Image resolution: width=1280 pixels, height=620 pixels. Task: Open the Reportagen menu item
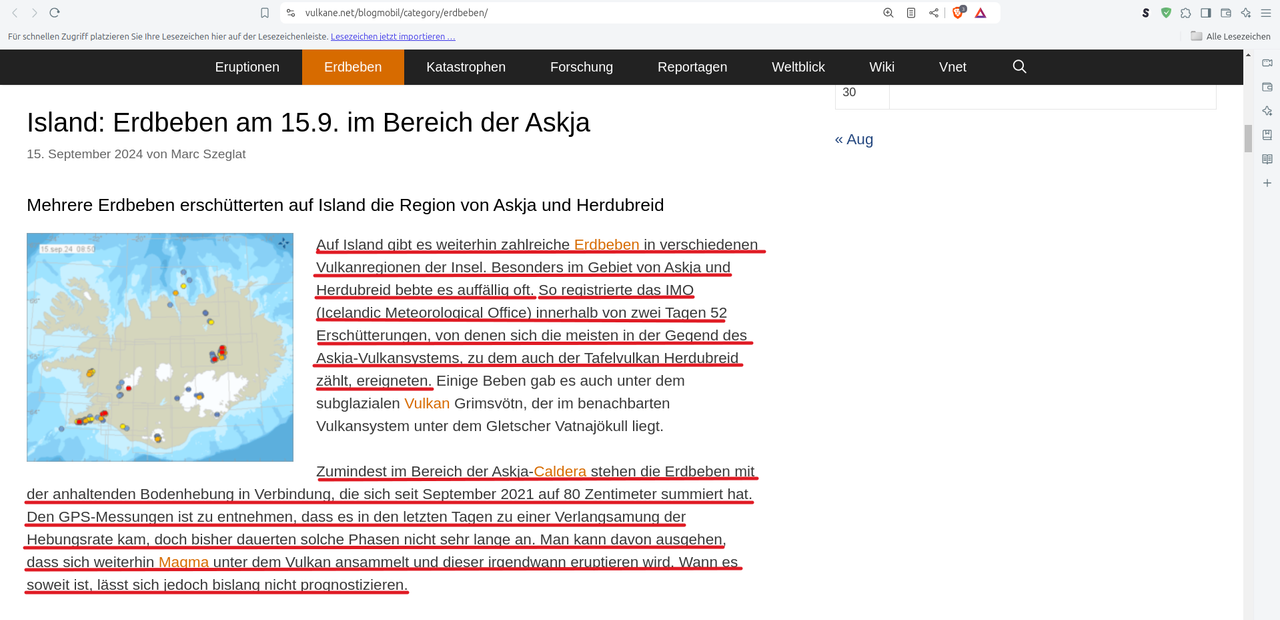[x=692, y=67]
